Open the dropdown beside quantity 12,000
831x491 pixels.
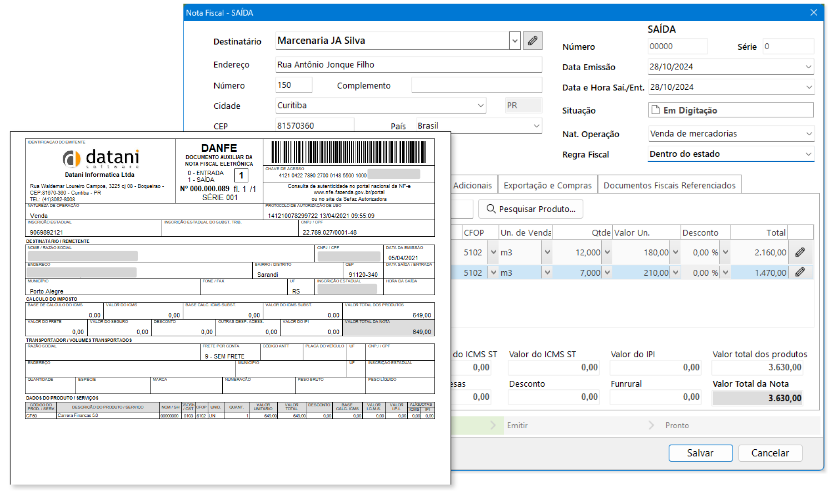point(607,252)
